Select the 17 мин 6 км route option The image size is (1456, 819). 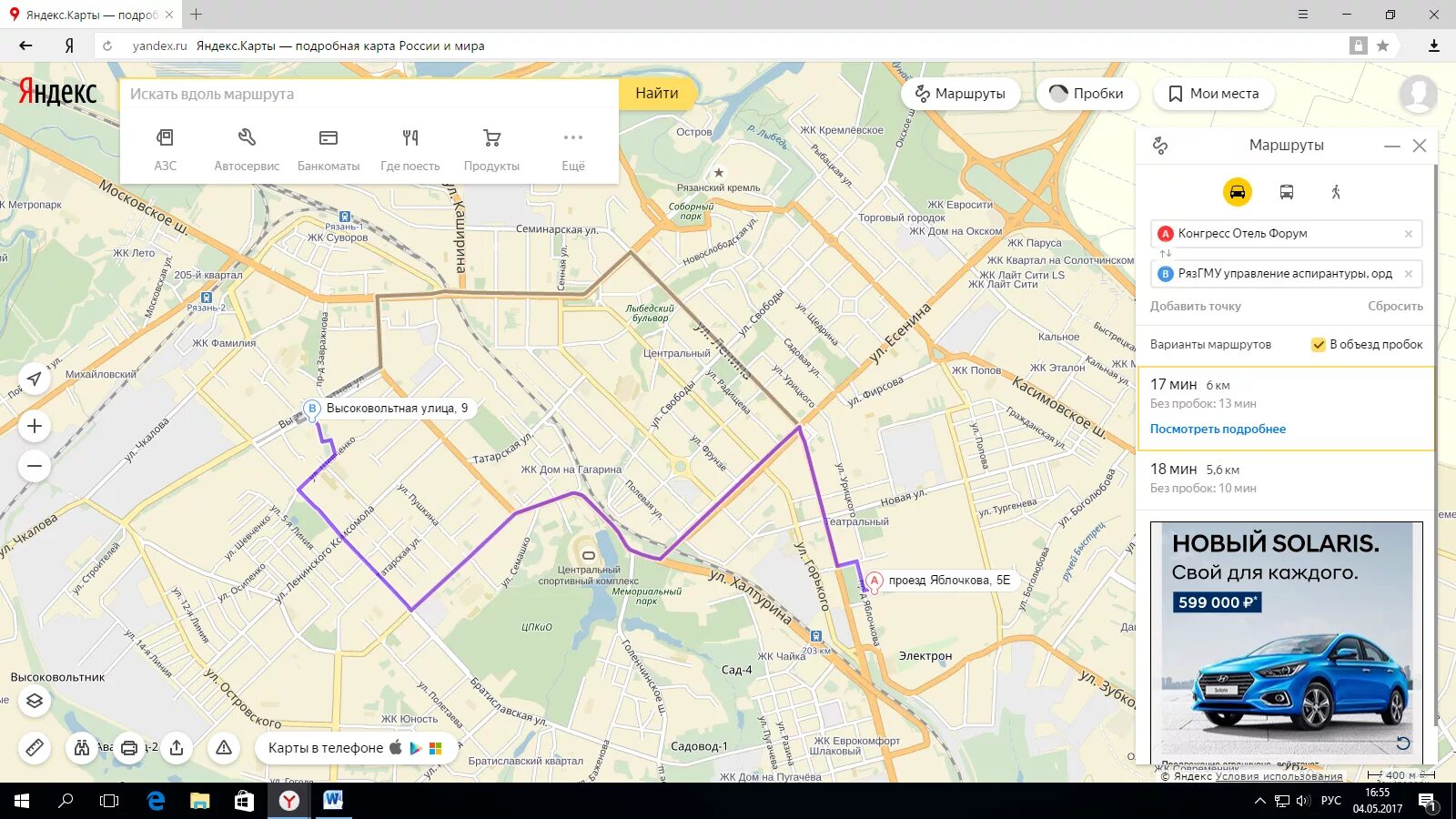(x=1286, y=409)
